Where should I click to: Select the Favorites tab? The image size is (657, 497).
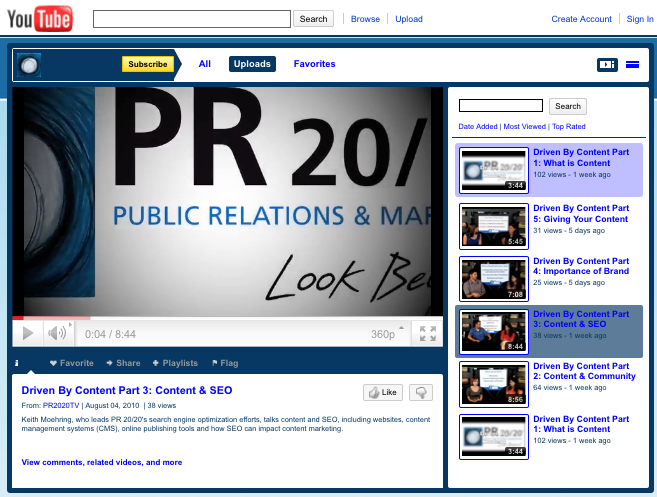click(x=314, y=64)
